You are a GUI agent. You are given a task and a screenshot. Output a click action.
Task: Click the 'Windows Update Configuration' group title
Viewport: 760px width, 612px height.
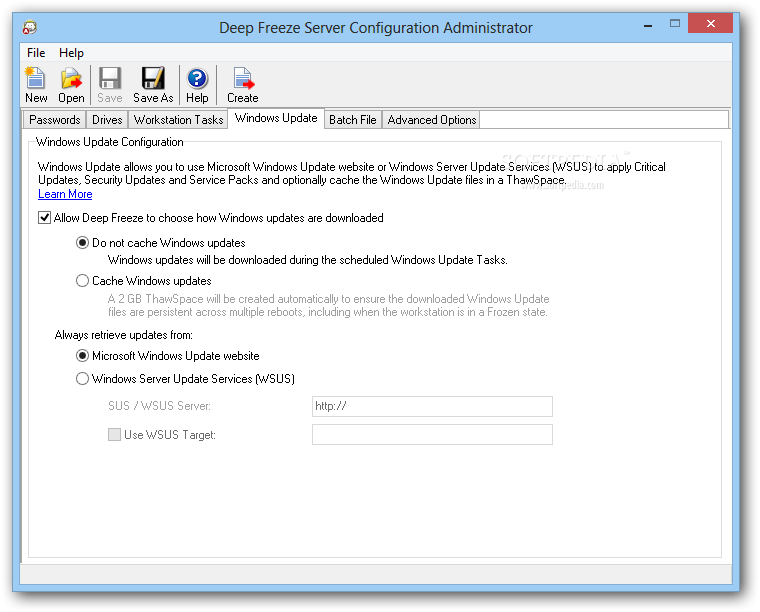[x=110, y=142]
